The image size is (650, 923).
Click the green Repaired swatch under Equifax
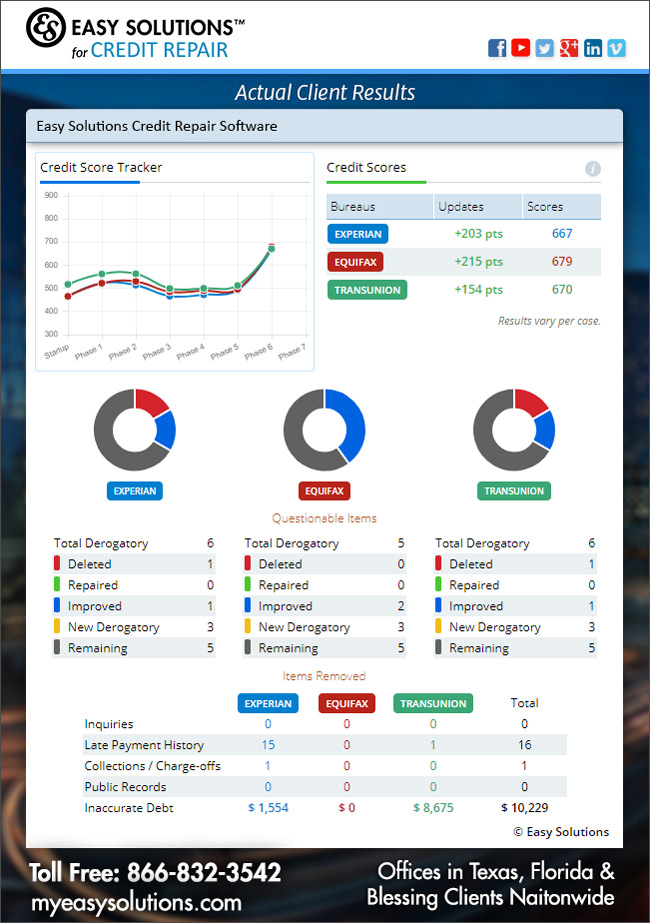click(x=248, y=585)
